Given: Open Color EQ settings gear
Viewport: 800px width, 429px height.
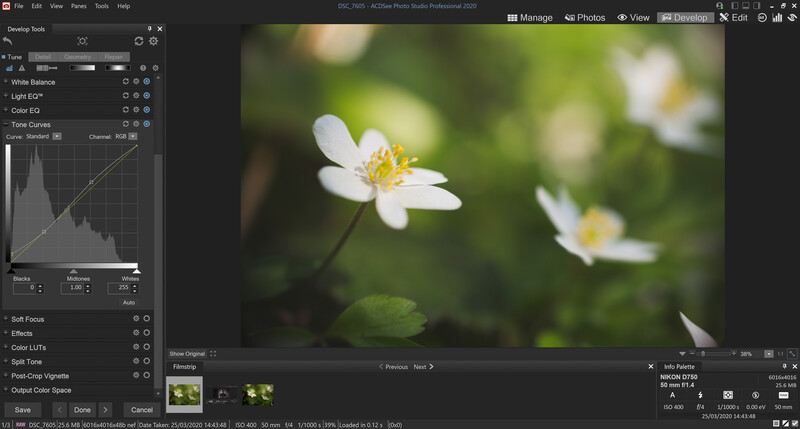Looking at the screenshot, I should pos(136,110).
